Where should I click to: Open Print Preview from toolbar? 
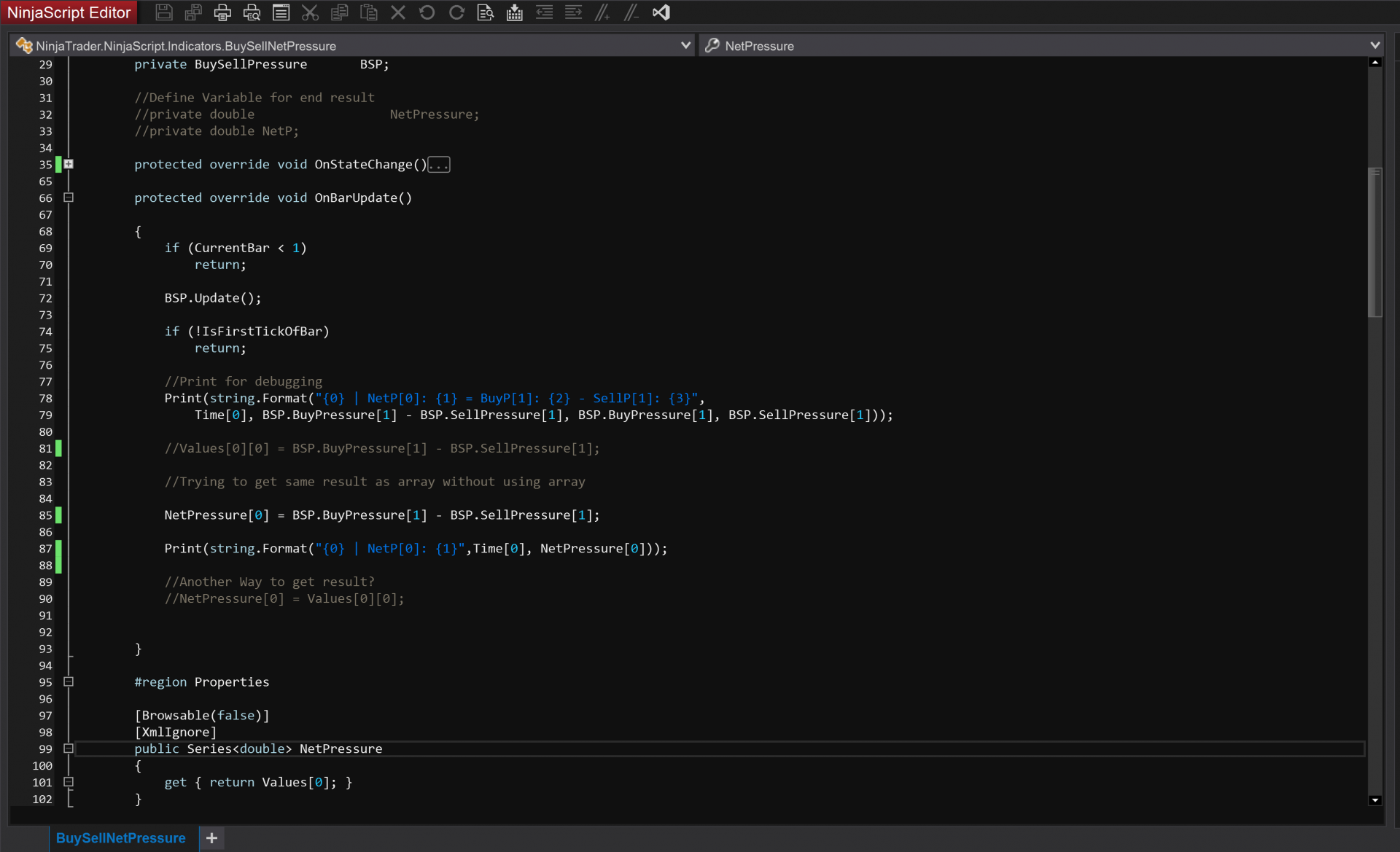click(x=252, y=12)
